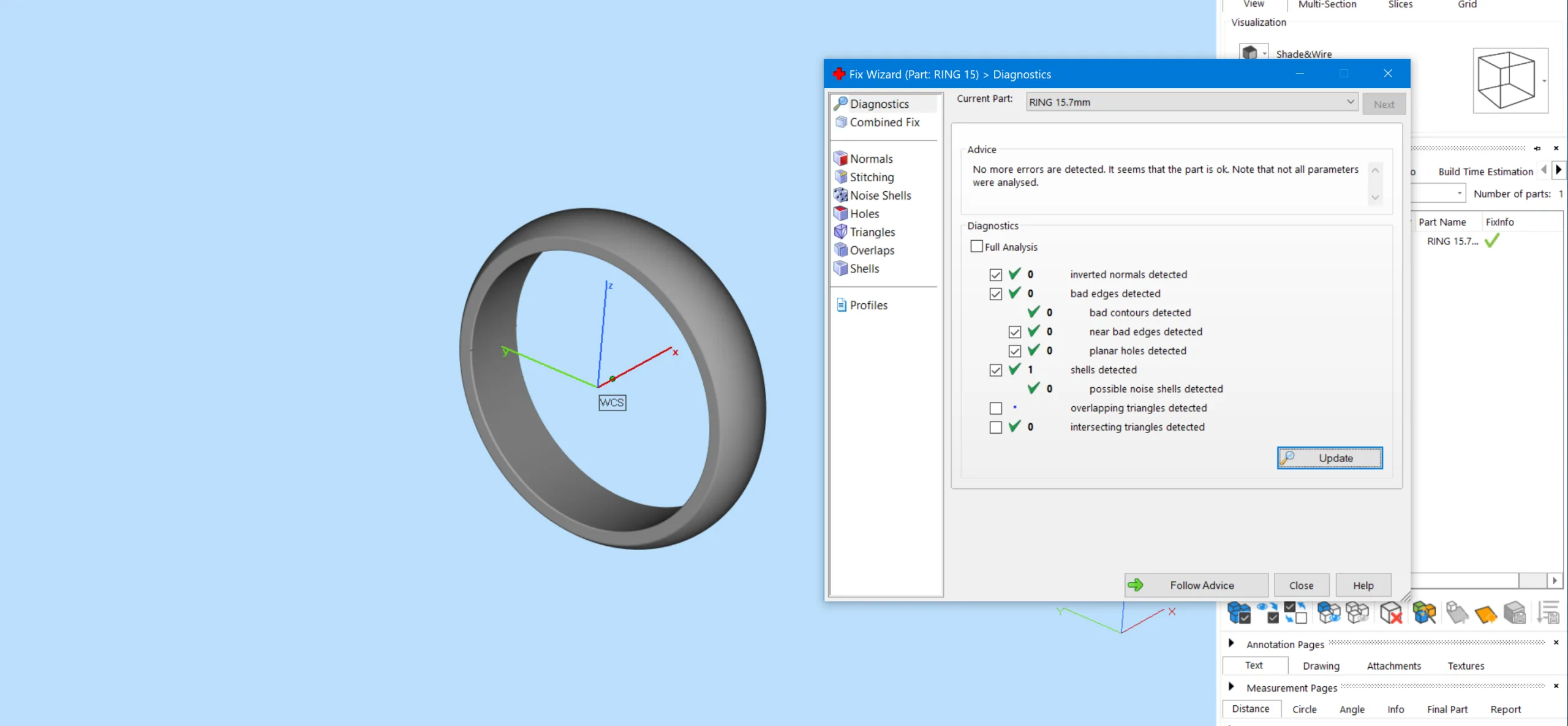Open the Diagnostics page in Fix Wizard
Screen dimensions: 1568x726
tap(879, 104)
